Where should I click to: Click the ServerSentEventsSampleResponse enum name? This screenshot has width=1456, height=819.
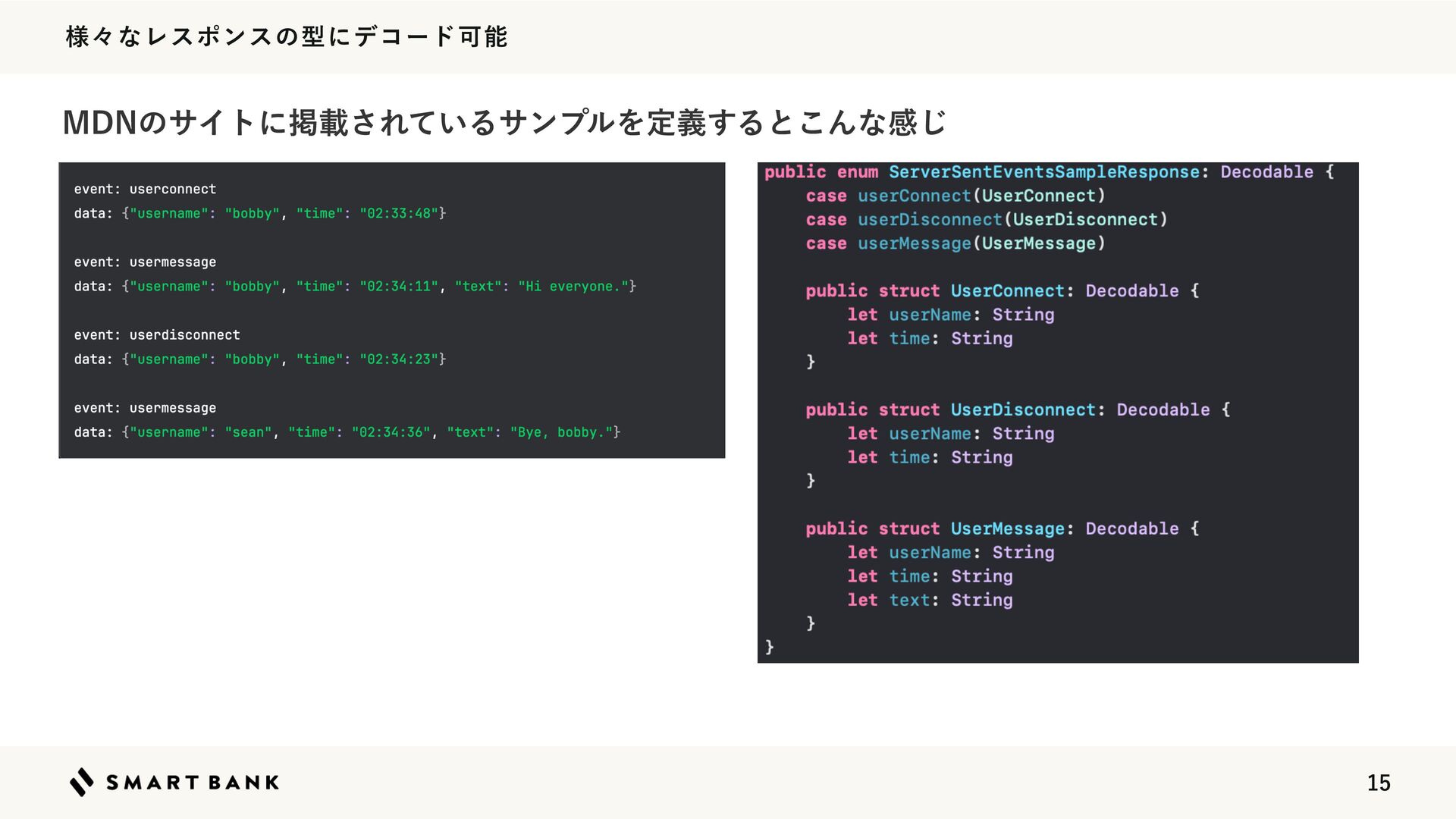[x=1043, y=172]
